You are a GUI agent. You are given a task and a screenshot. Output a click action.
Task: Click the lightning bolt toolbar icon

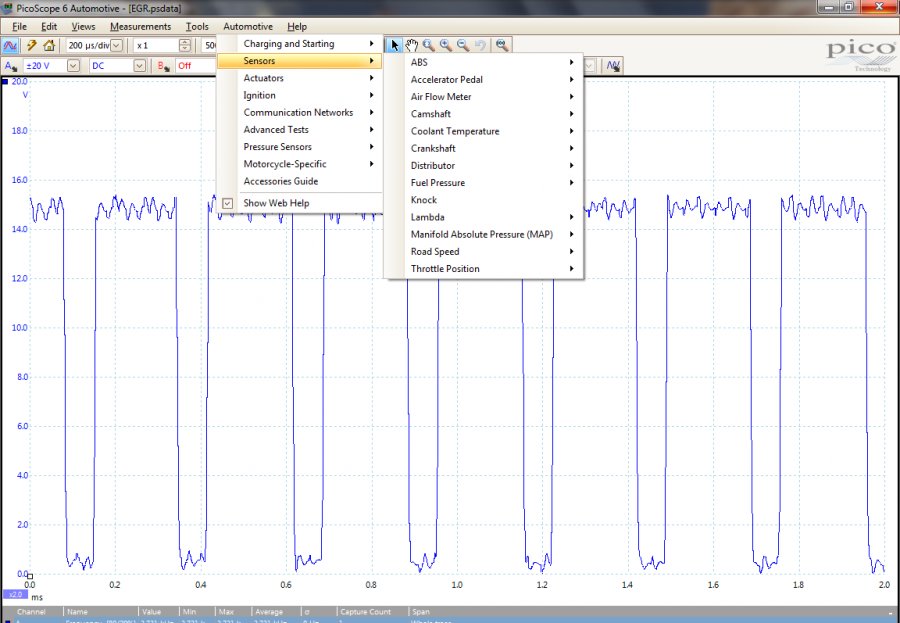32,45
